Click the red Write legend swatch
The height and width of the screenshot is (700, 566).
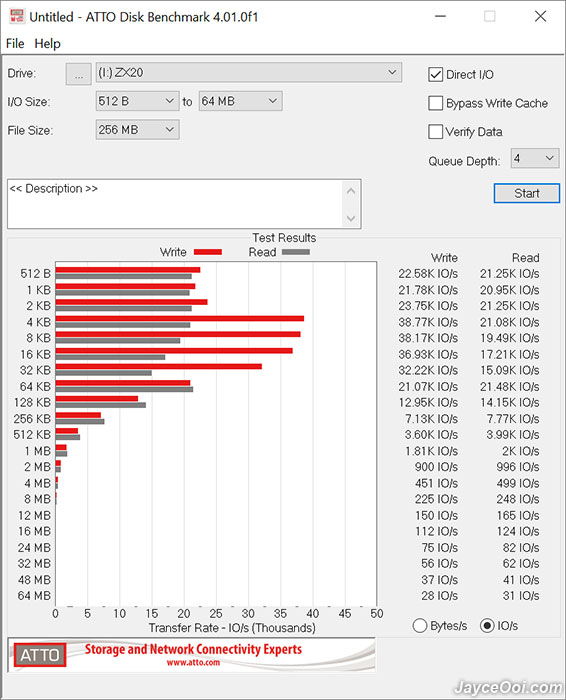click(208, 252)
